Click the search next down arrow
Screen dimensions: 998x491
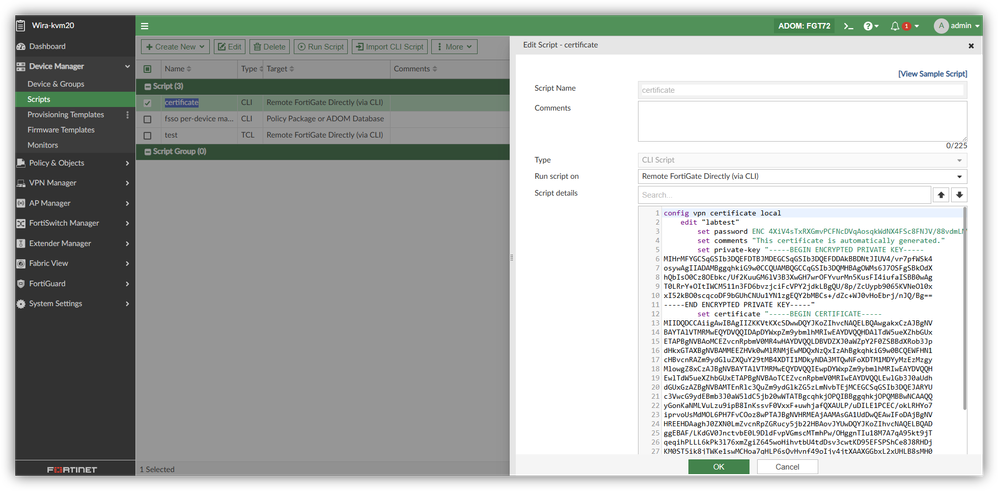tap(960, 195)
